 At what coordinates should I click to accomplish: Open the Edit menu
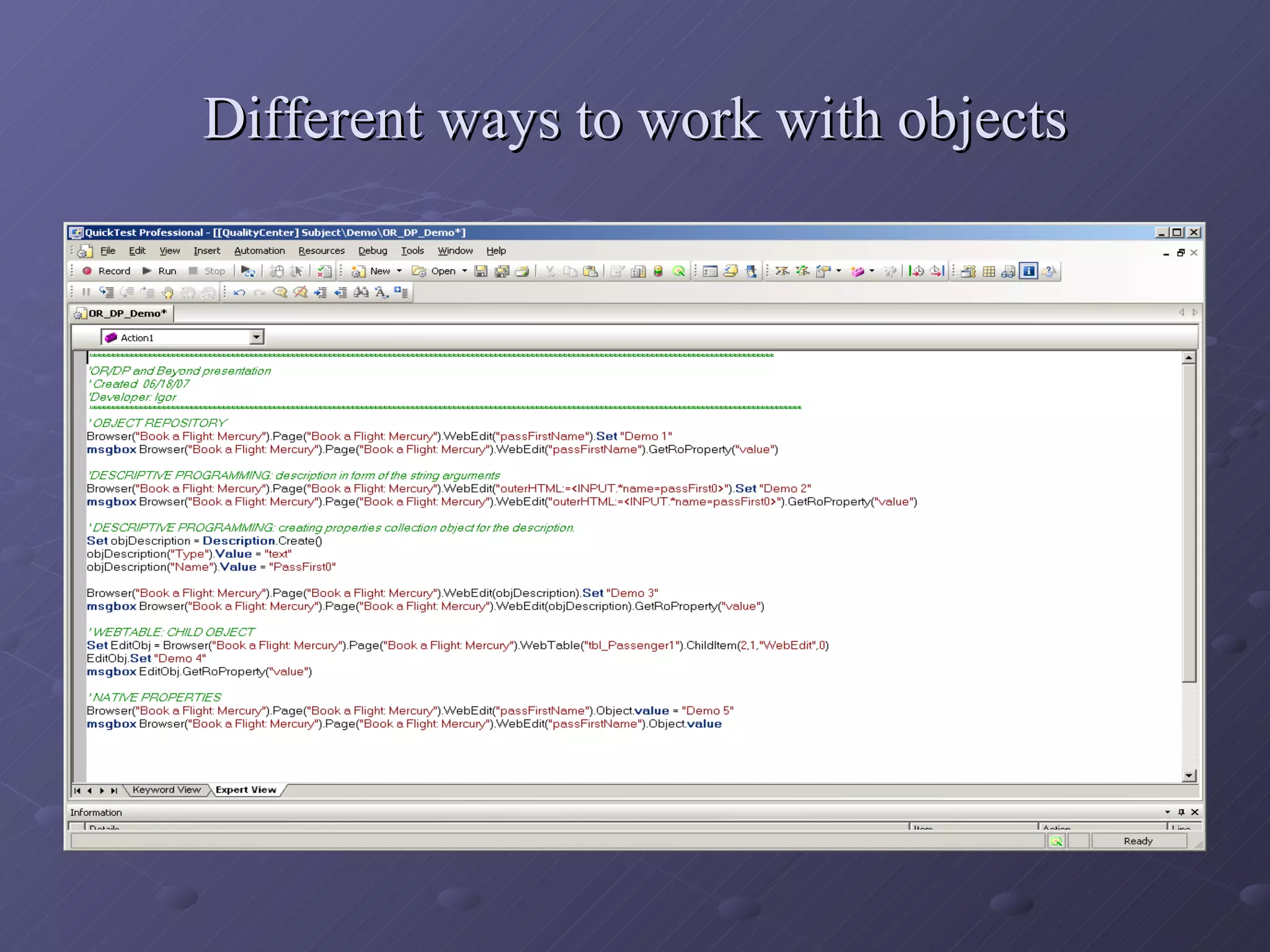tap(137, 250)
